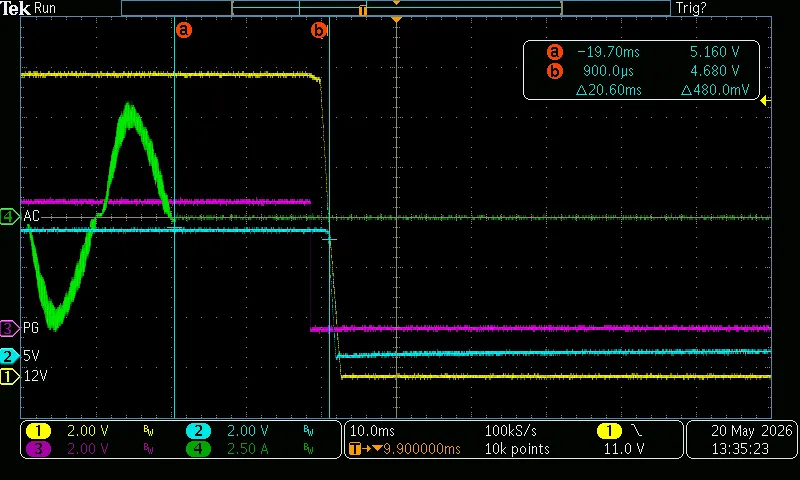This screenshot has width=800, height=480.
Task: Click the Δ20.60ms delta time readout
Action: click(608, 90)
